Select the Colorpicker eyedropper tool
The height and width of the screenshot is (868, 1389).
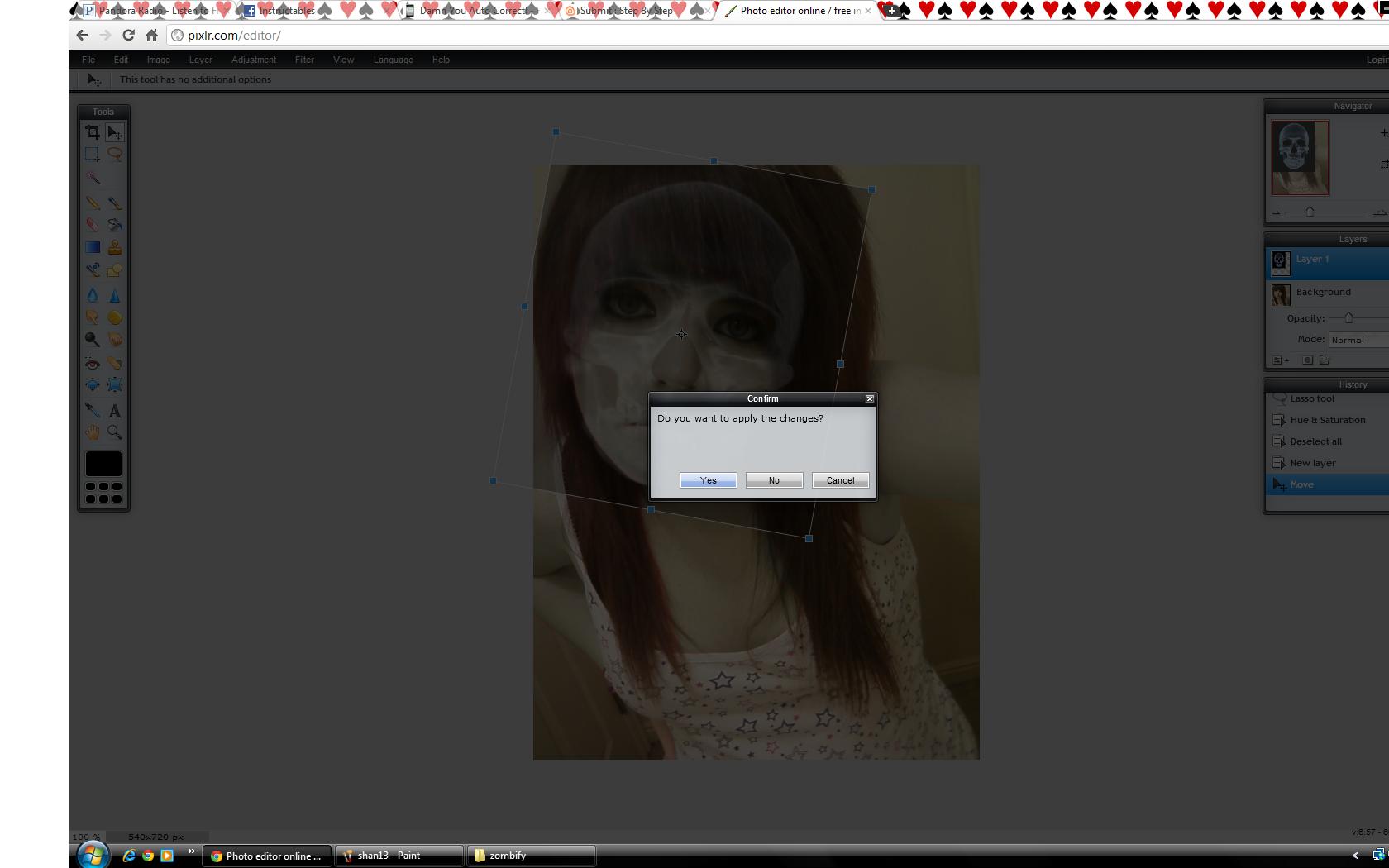pyautogui.click(x=93, y=410)
